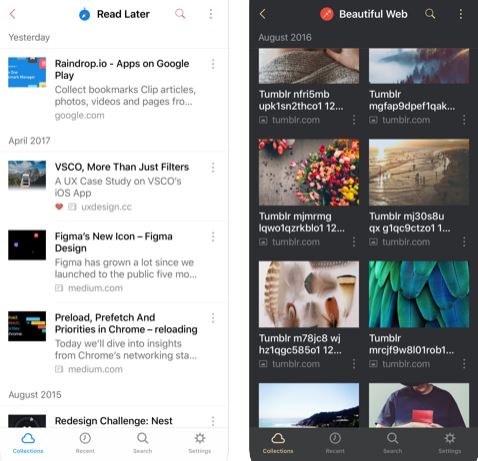478x461 pixels.
Task: Open blue-green feathers image for Tumblr mrcjf9w8l01rob1
Action: [419, 294]
